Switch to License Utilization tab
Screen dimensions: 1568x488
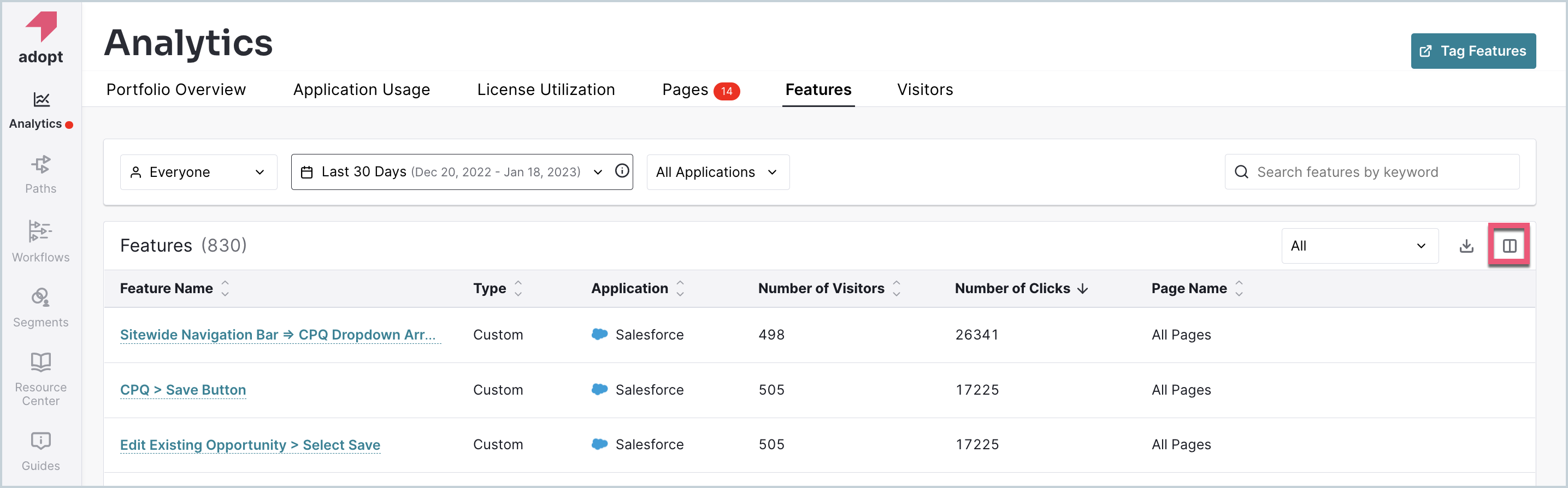point(546,90)
